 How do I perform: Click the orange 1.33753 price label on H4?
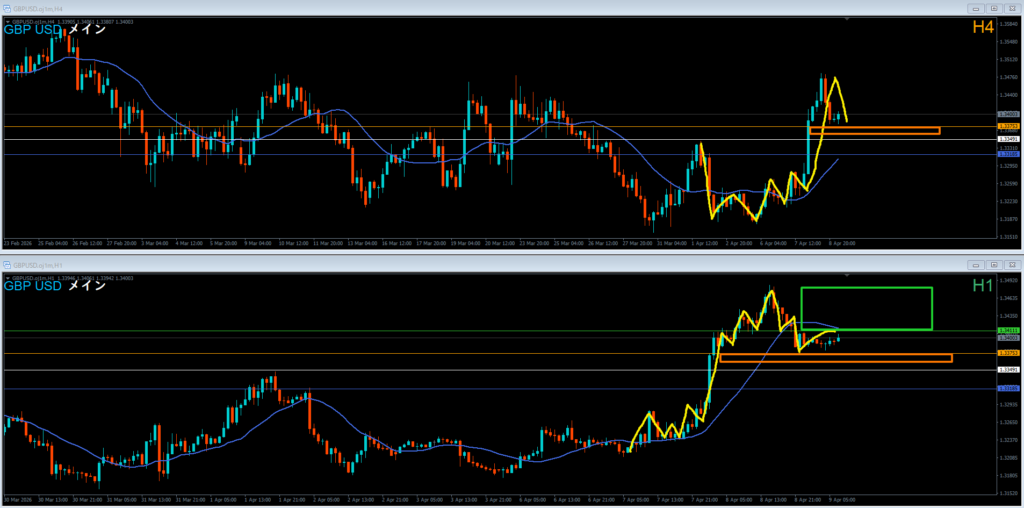pos(1008,127)
